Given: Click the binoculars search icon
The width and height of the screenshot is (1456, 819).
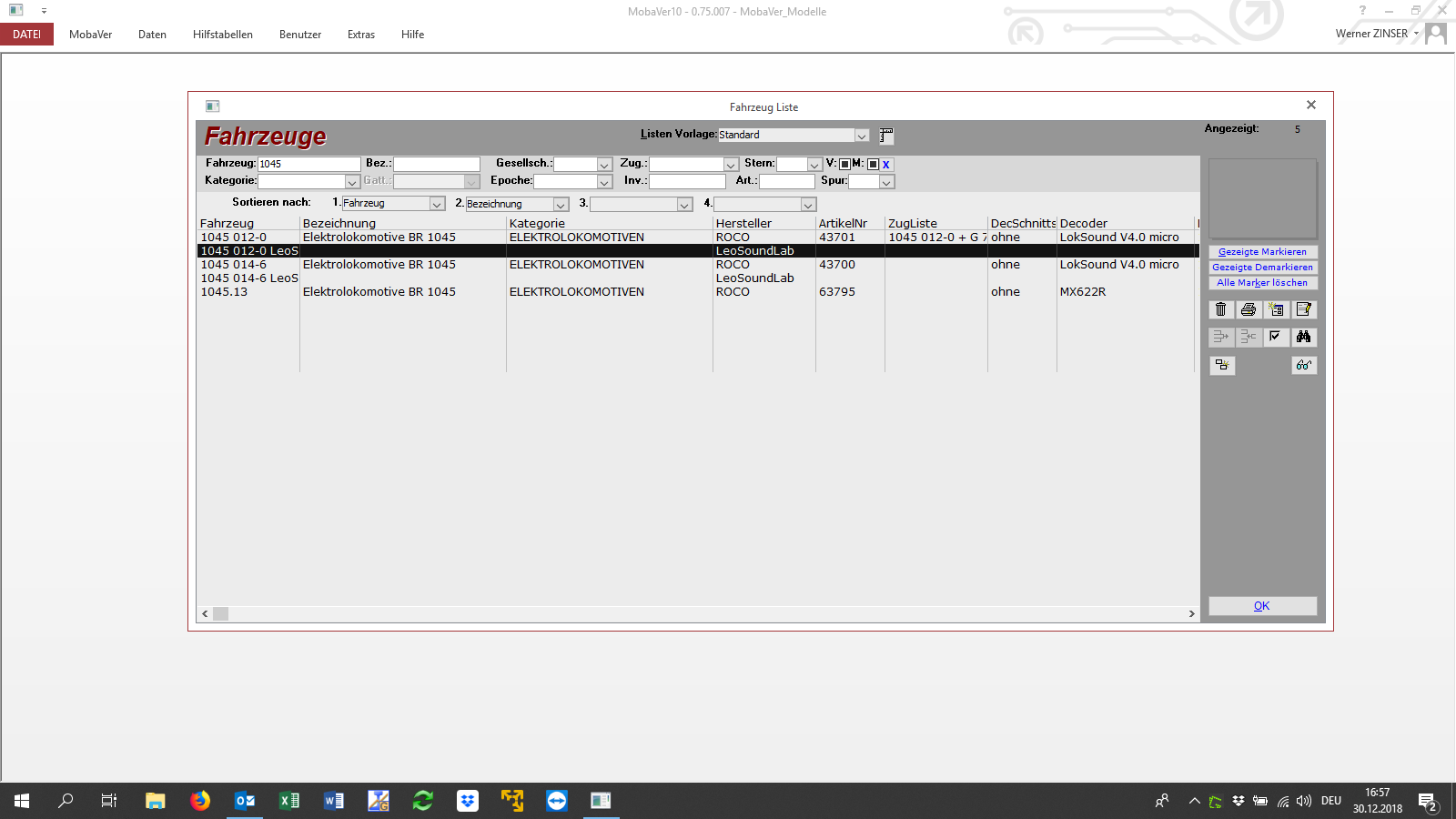Looking at the screenshot, I should pos(1303,337).
